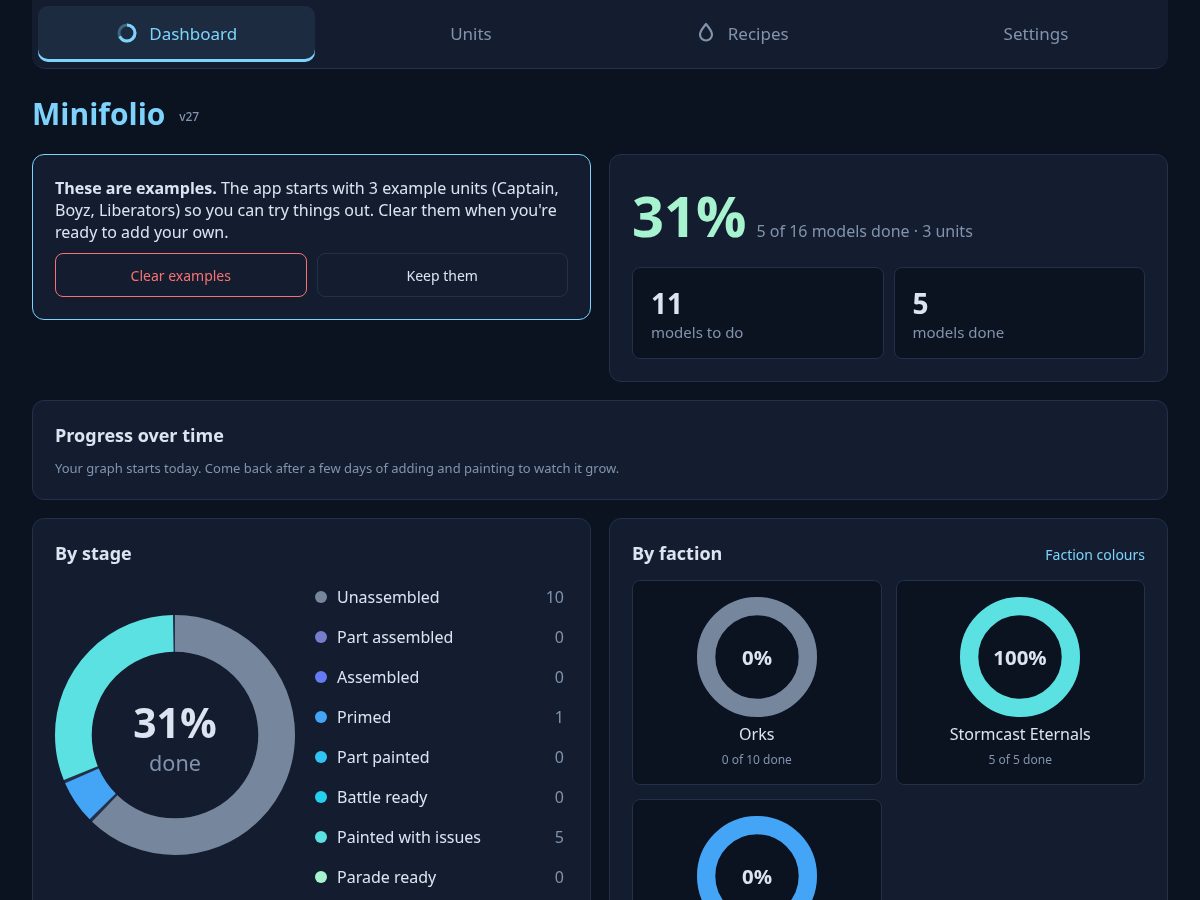Screen dimensions: 1200x900
Task: Click the Primed stage label
Action: [364, 717]
